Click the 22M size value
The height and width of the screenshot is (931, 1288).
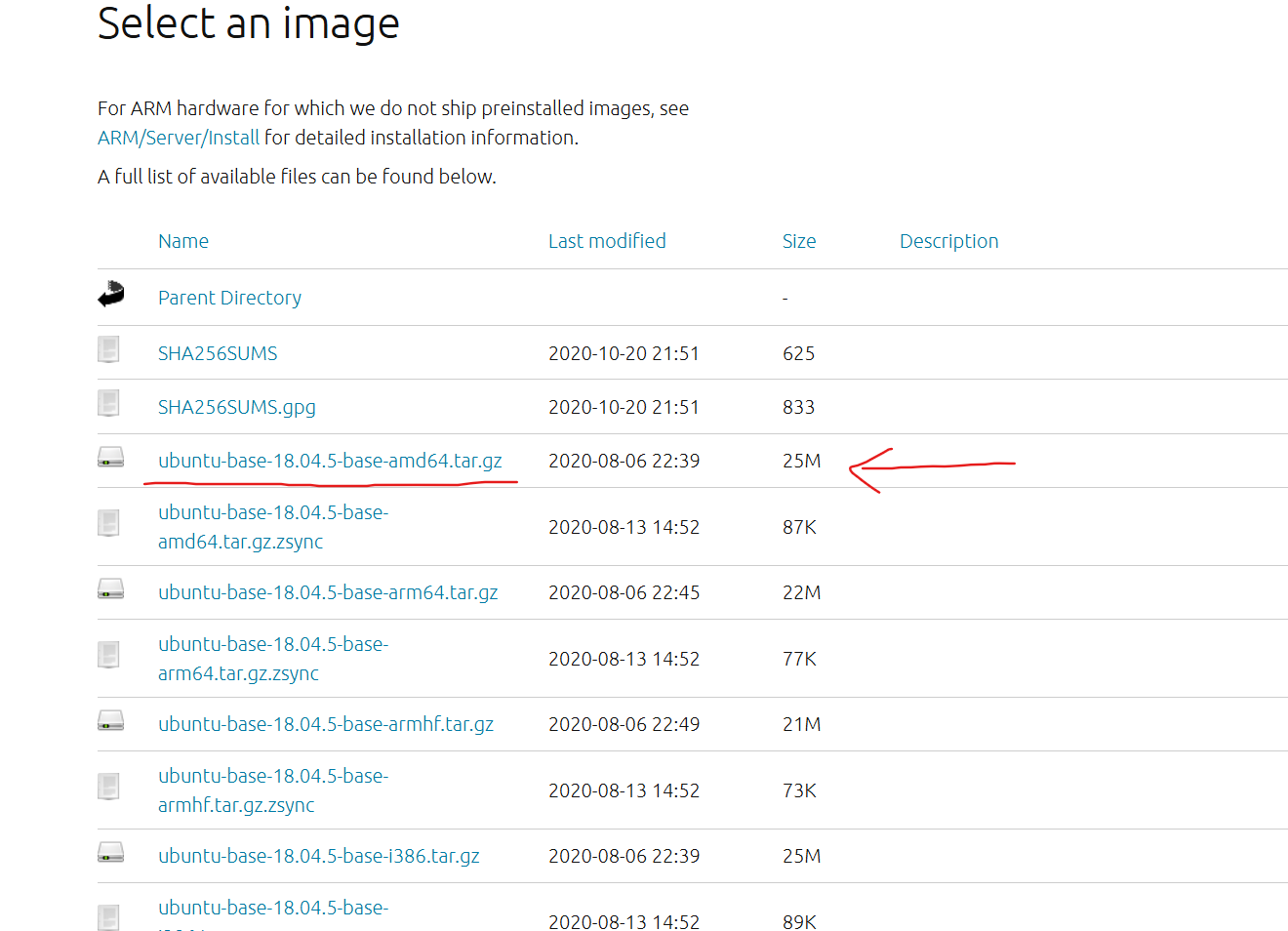(801, 592)
